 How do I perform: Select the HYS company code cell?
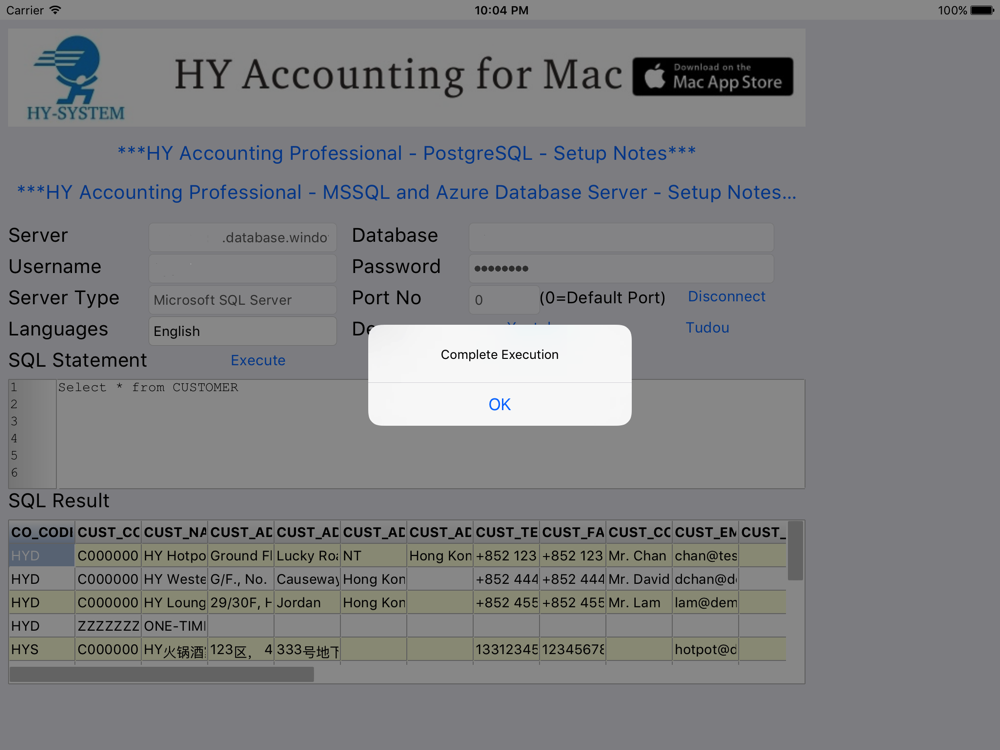42,650
